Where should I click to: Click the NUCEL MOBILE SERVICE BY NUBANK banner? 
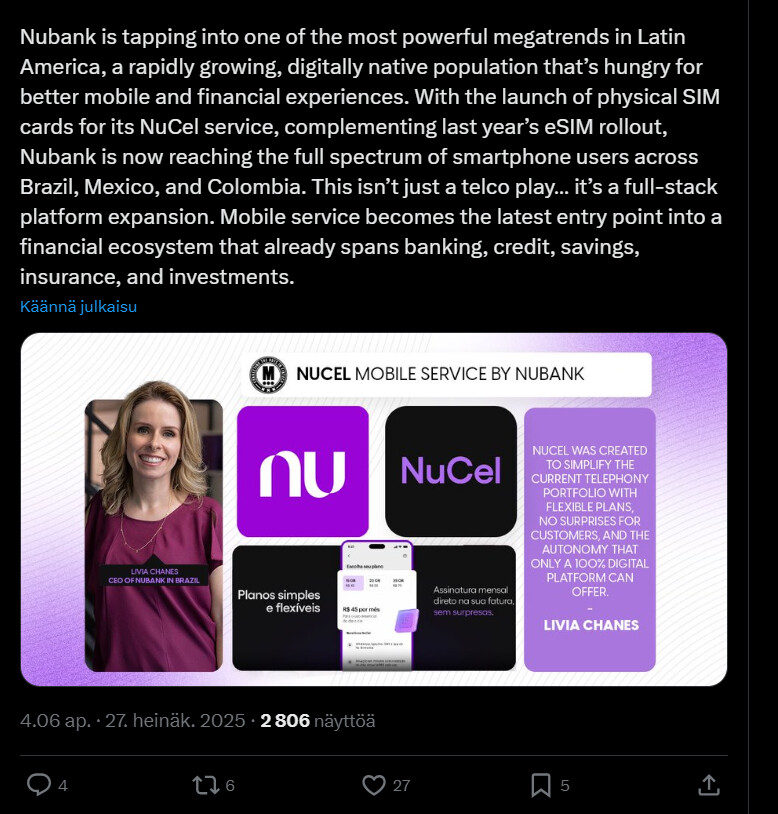point(450,375)
